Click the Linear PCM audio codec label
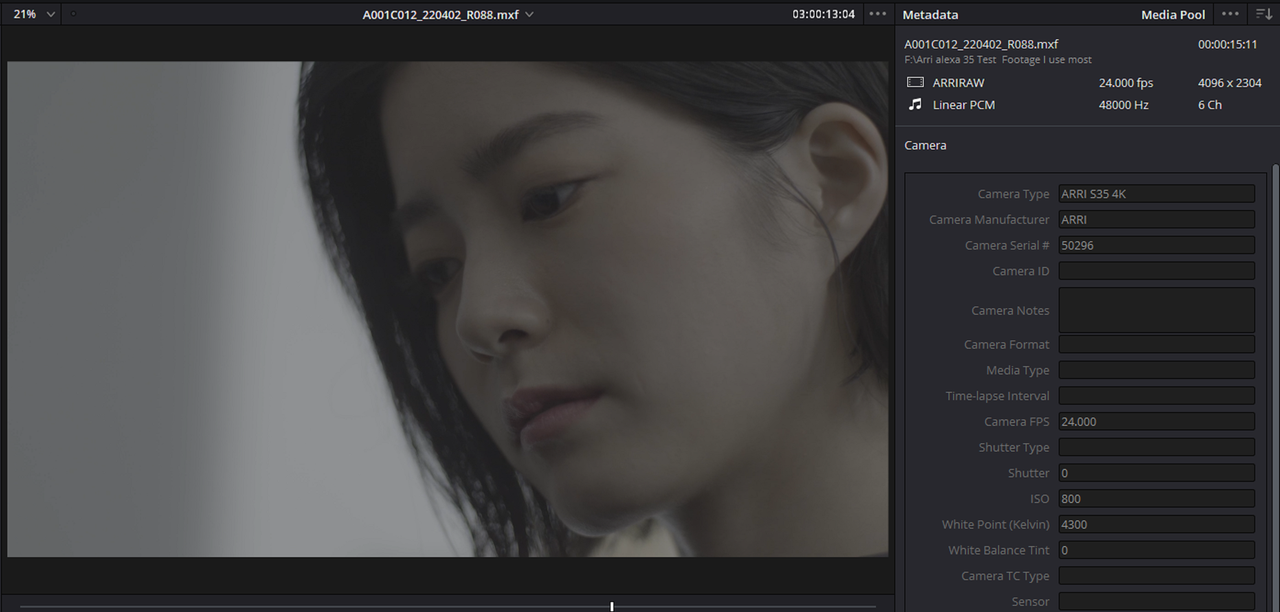This screenshot has width=1280, height=612. point(963,105)
